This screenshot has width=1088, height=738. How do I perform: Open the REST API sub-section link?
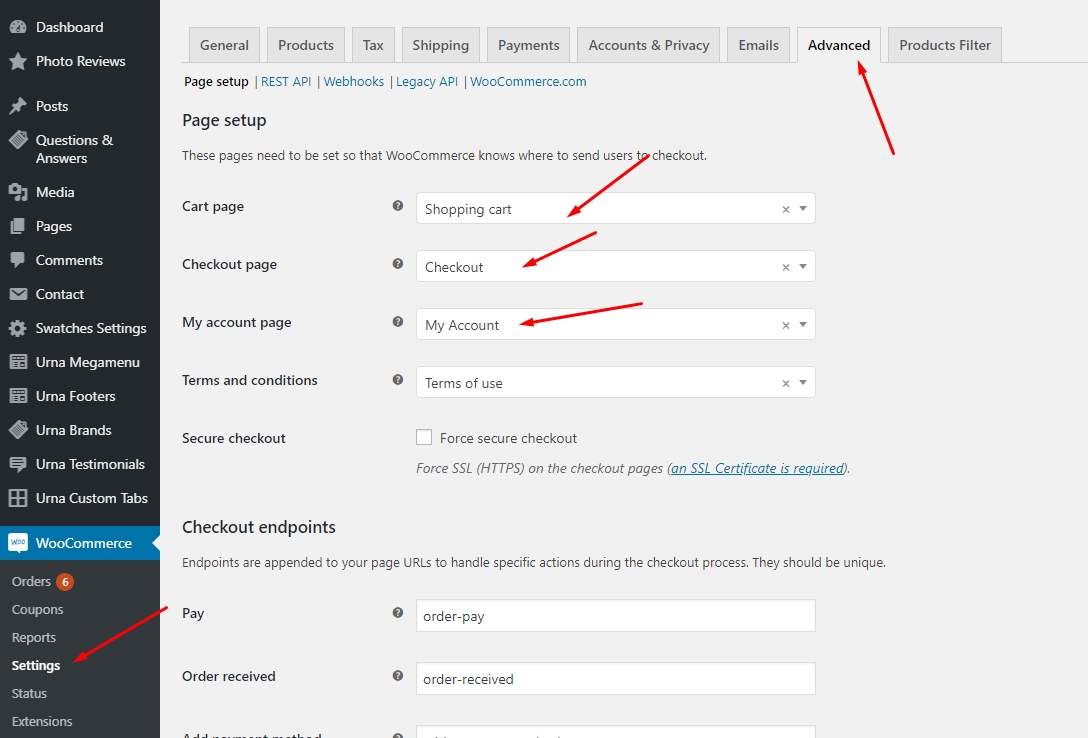coord(286,82)
